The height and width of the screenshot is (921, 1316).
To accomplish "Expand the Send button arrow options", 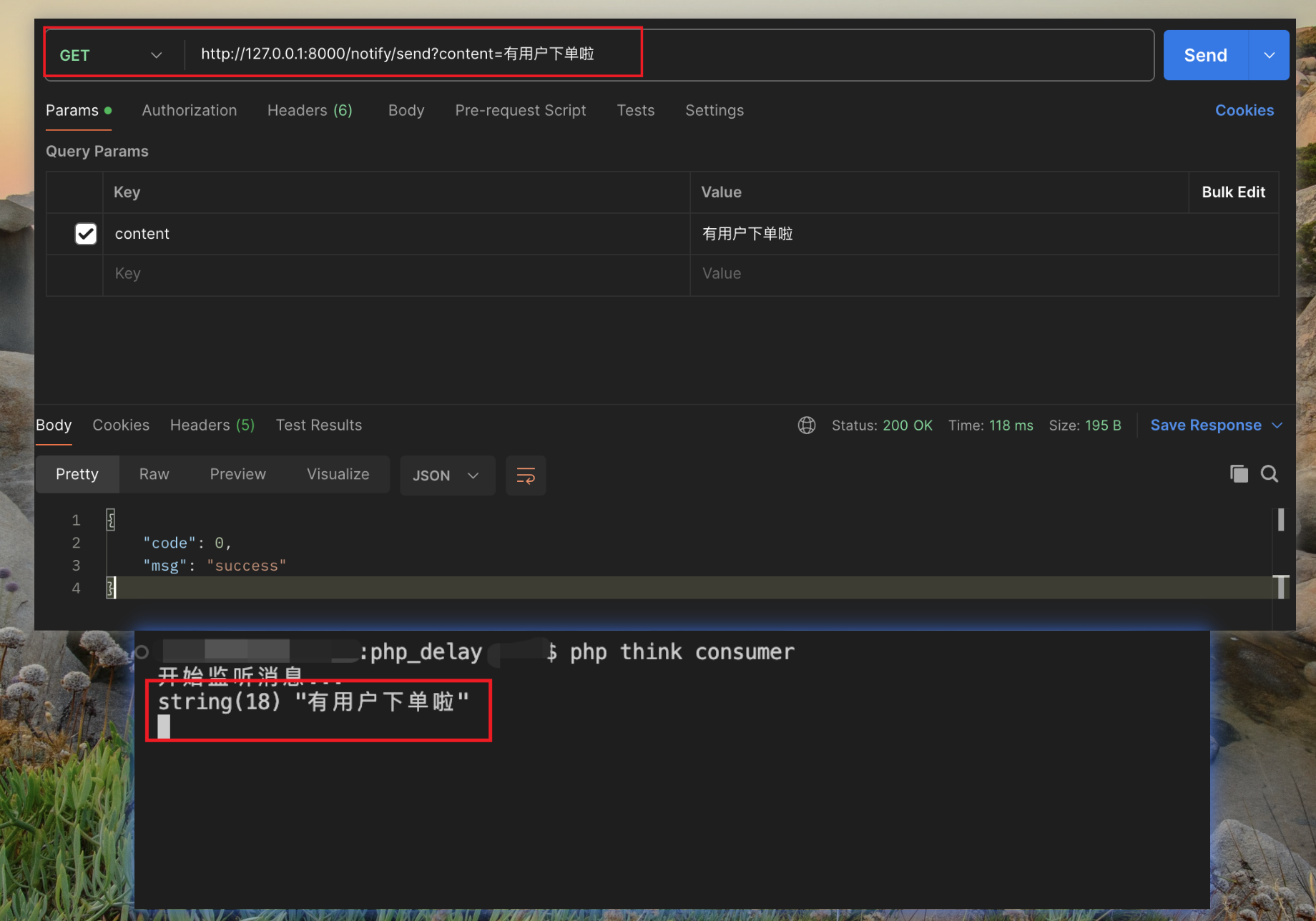I will 1269,55.
